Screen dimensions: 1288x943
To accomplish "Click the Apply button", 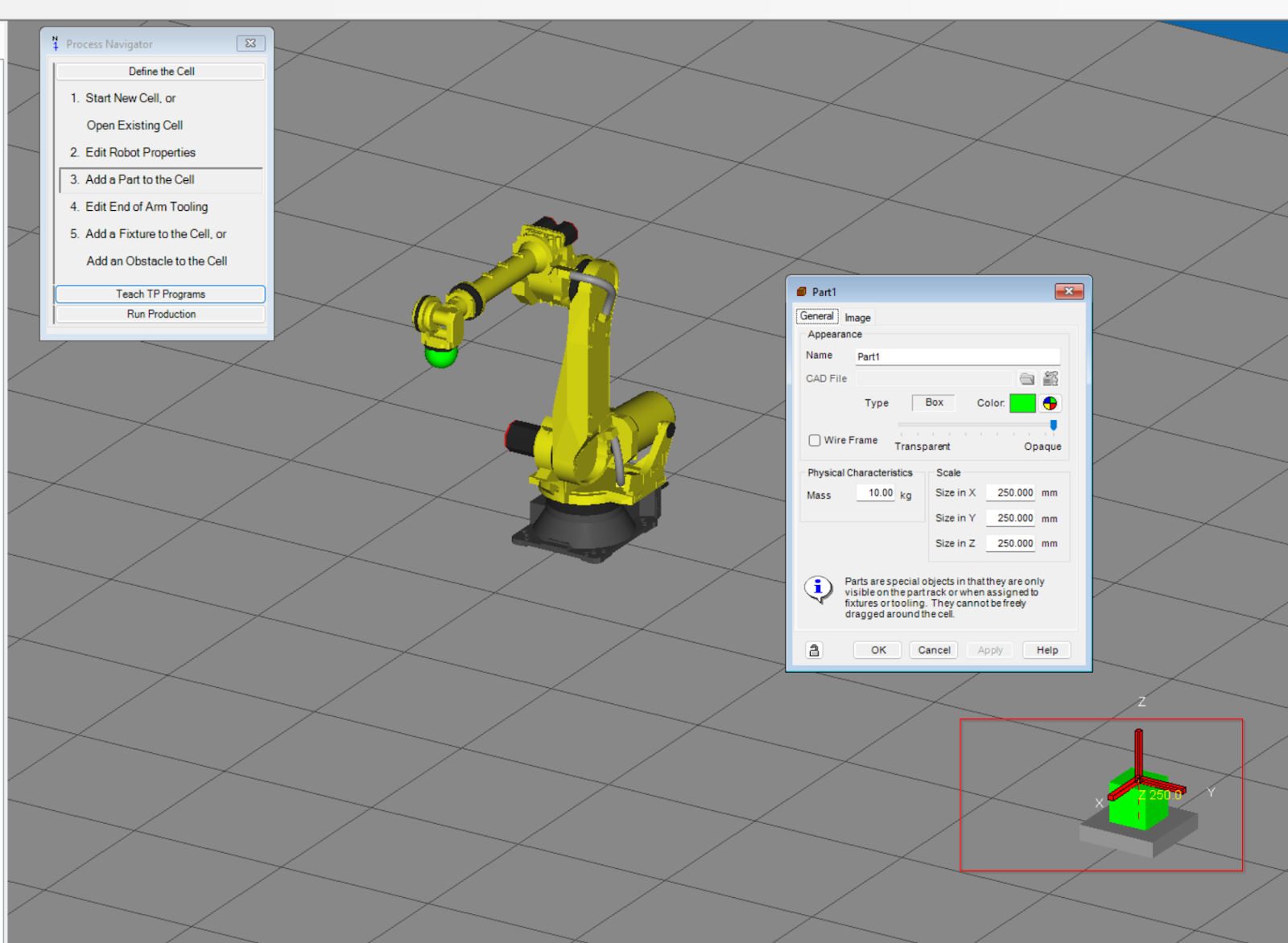I will coord(990,650).
